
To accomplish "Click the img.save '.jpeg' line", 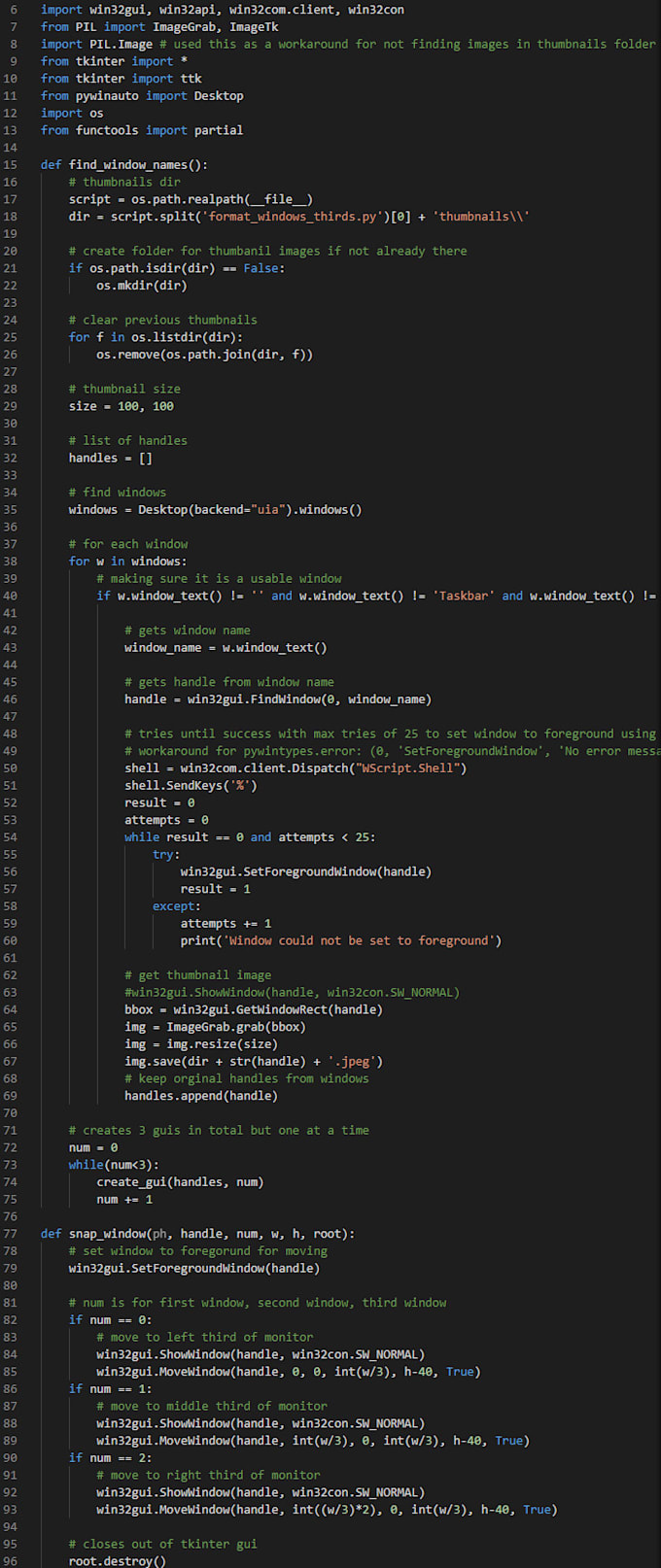I will pos(254,1062).
